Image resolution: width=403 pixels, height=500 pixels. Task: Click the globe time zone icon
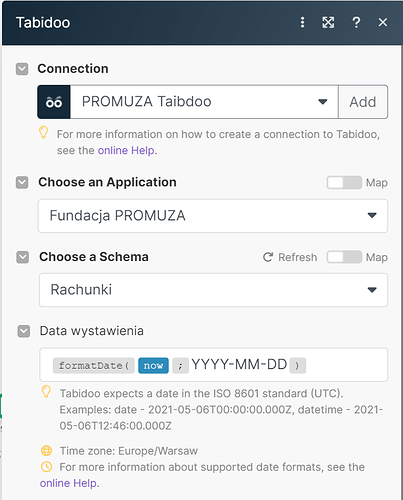pyautogui.click(x=46, y=451)
